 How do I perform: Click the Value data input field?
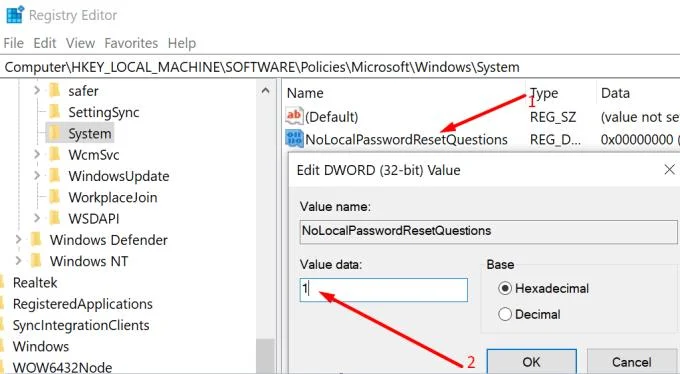383,289
